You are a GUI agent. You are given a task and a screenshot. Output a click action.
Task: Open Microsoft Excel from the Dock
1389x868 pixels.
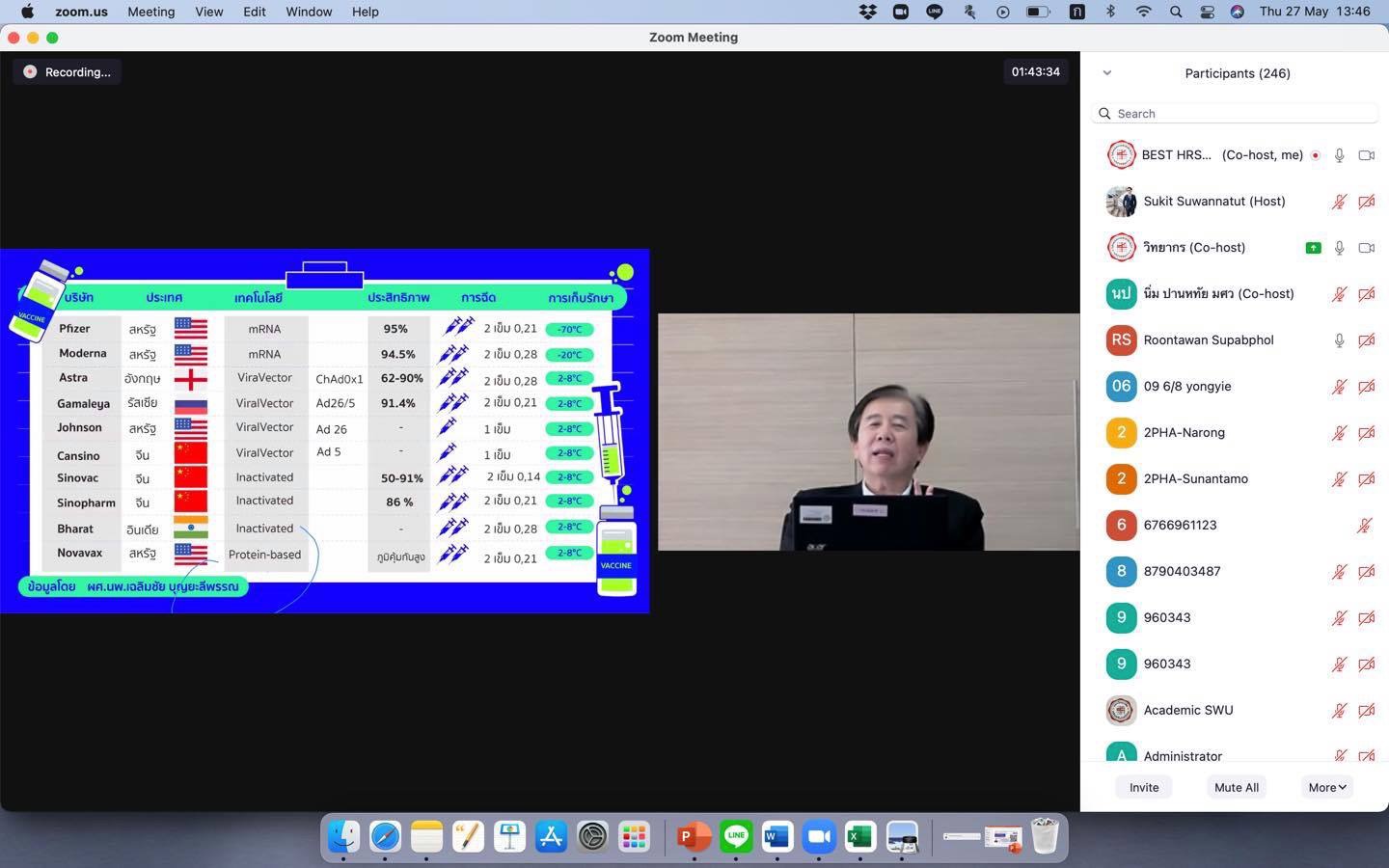(859, 836)
